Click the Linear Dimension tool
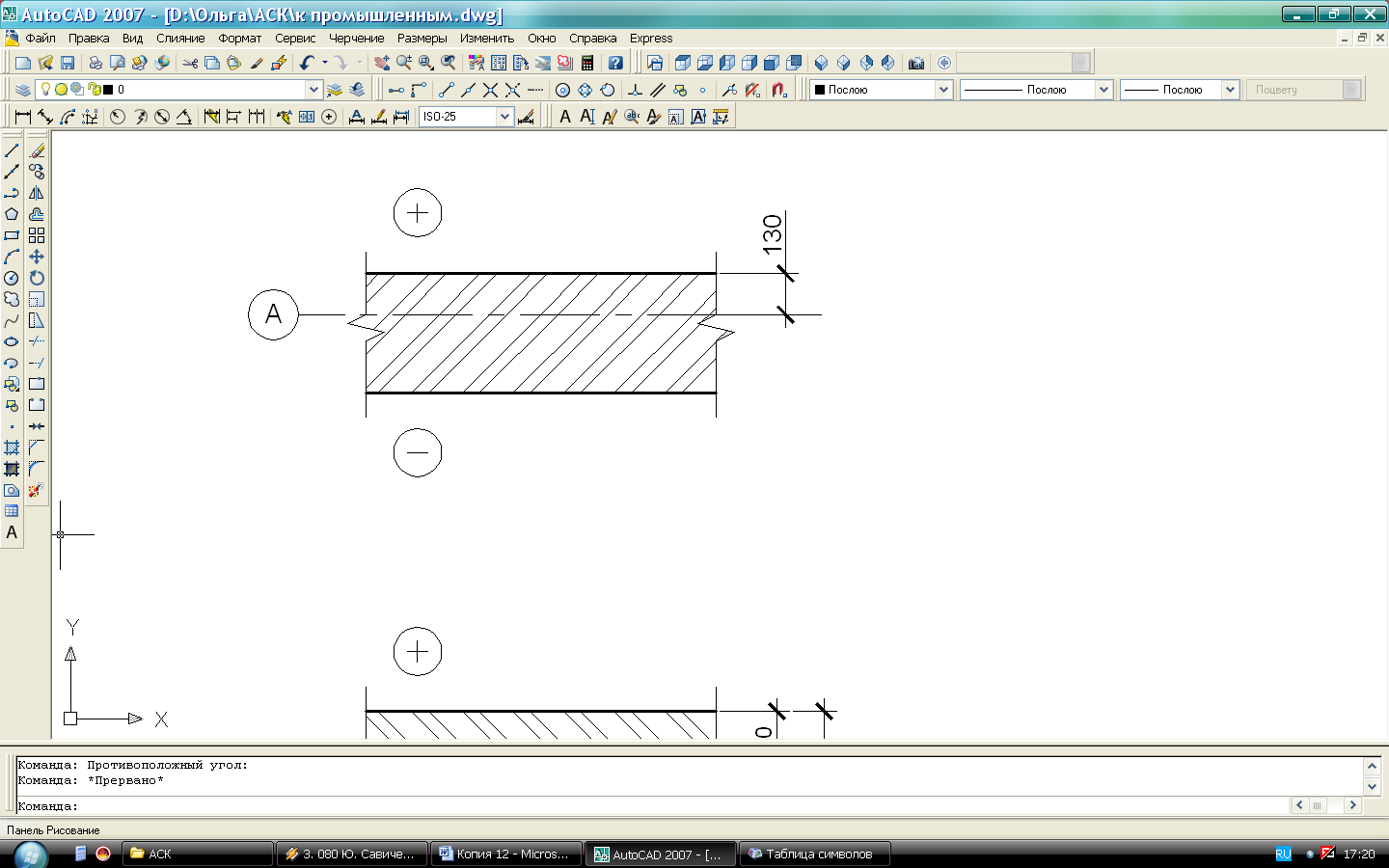The height and width of the screenshot is (868, 1389). pyautogui.click(x=23, y=117)
